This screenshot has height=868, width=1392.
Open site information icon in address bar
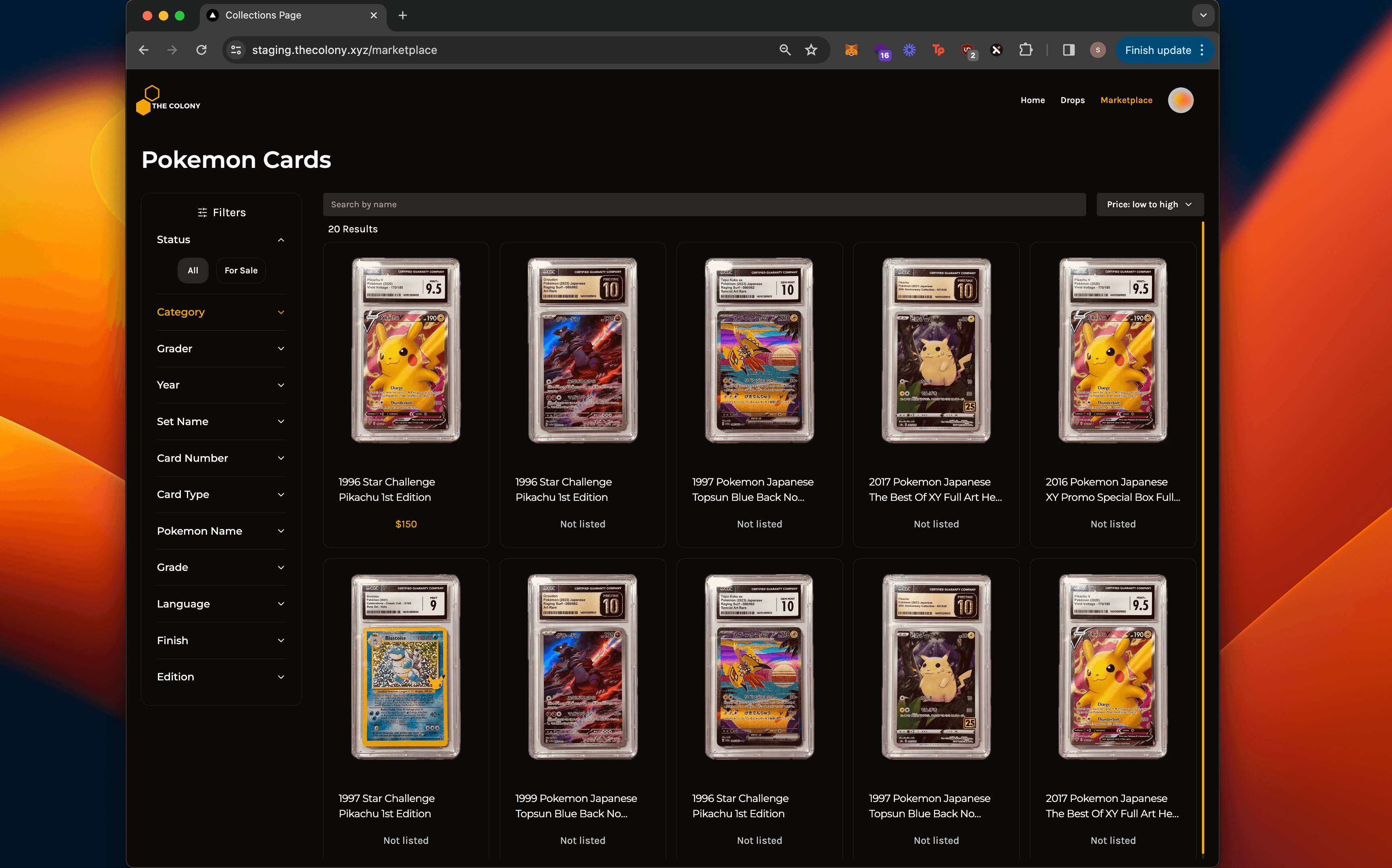click(236, 50)
